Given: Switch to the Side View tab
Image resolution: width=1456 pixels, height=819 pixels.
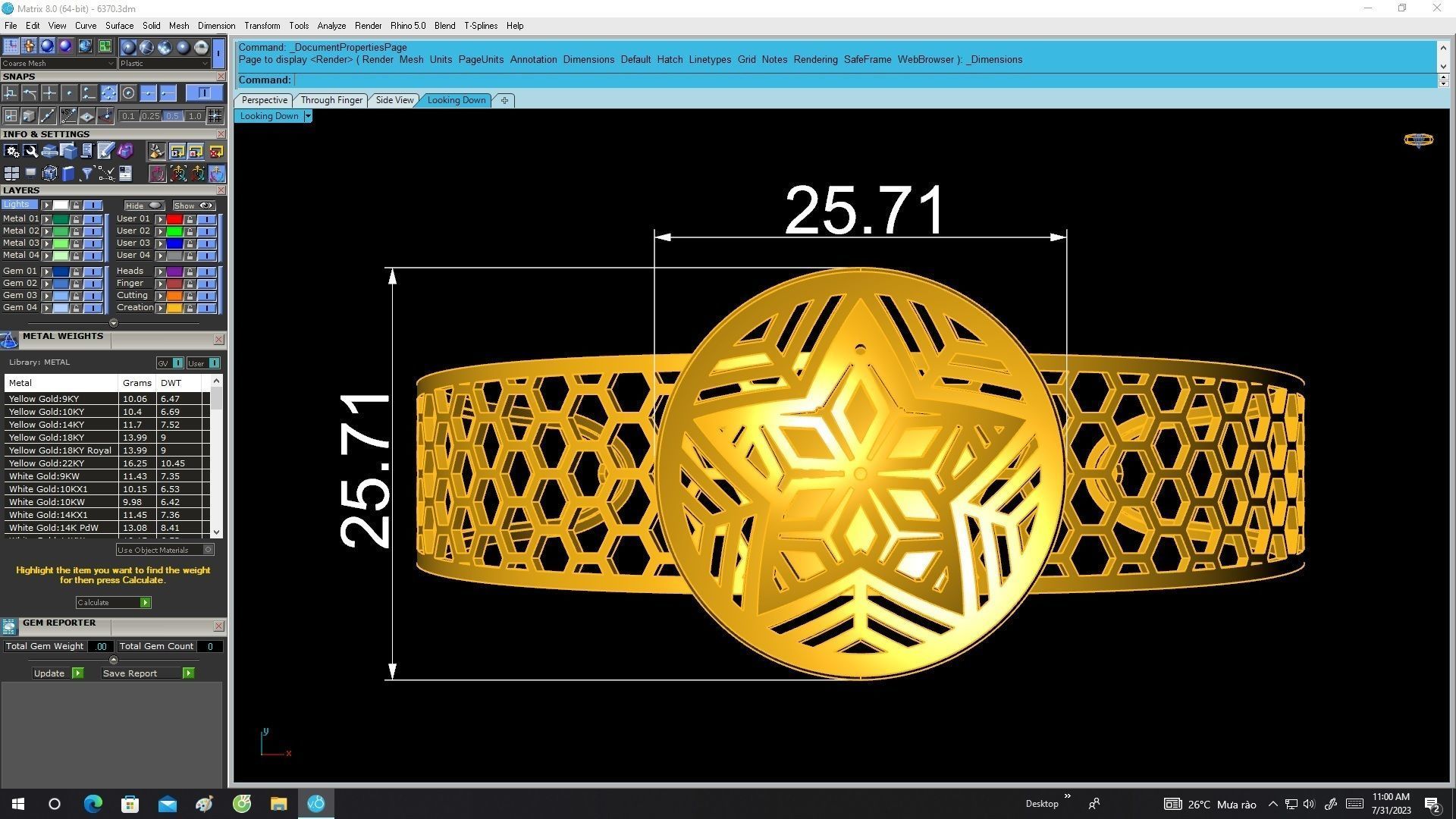Looking at the screenshot, I should point(394,100).
